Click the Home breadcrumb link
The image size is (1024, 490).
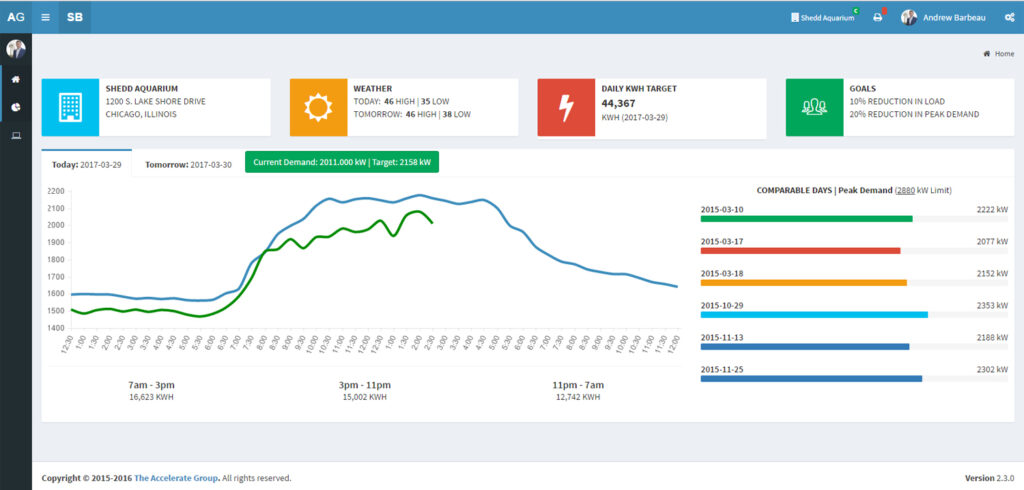(x=1004, y=54)
